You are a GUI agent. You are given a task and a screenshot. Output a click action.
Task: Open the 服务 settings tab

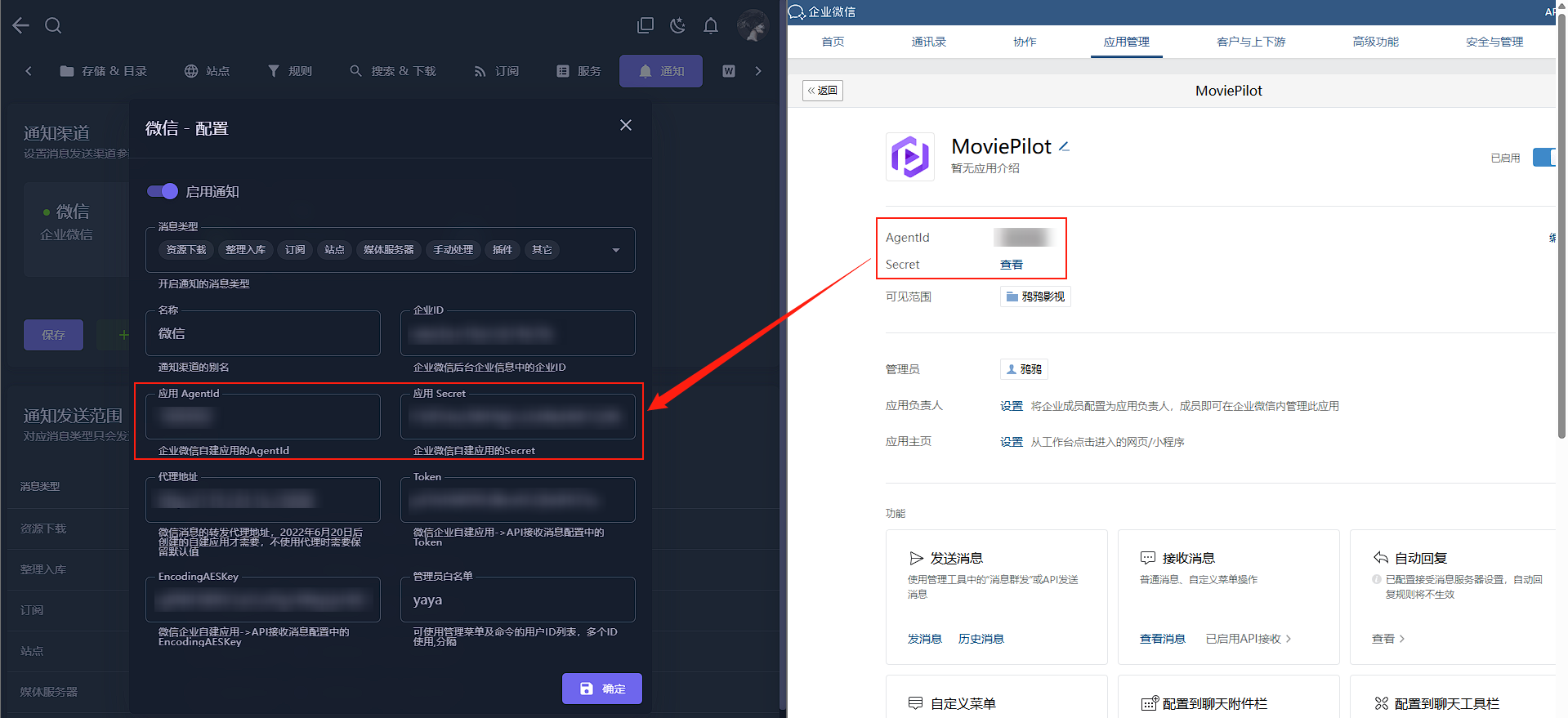coord(579,71)
